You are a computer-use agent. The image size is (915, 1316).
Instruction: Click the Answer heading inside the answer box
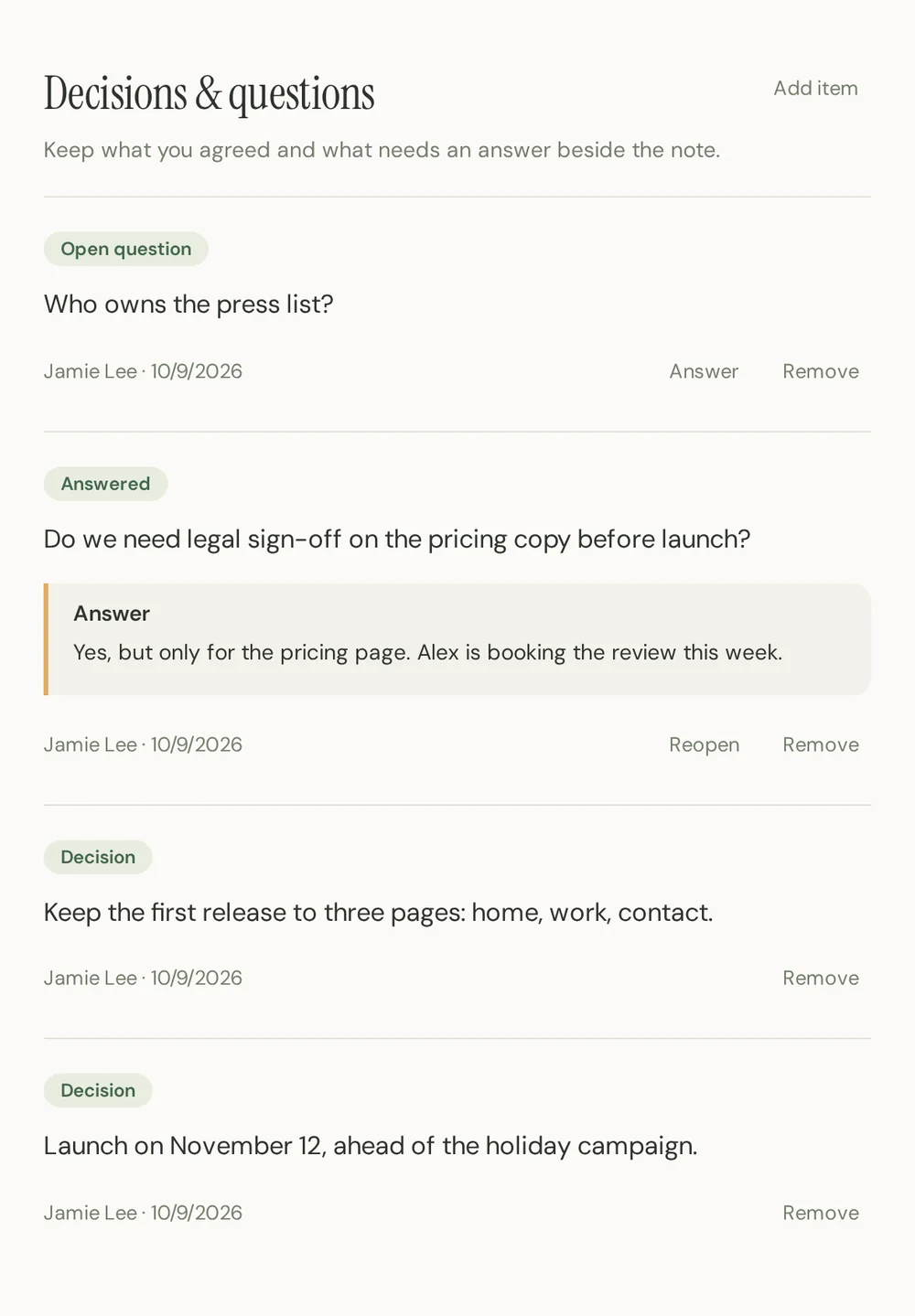click(112, 614)
